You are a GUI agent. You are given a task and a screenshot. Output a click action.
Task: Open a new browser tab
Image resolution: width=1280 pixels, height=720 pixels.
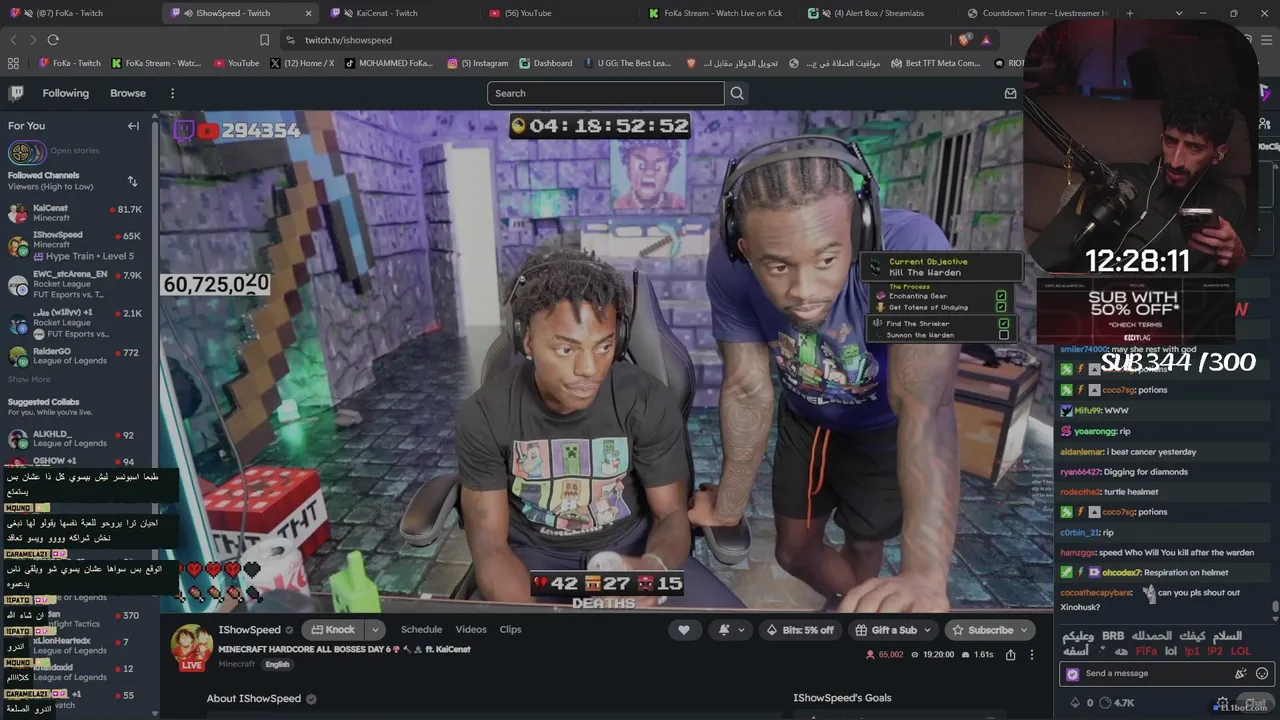click(x=1130, y=13)
